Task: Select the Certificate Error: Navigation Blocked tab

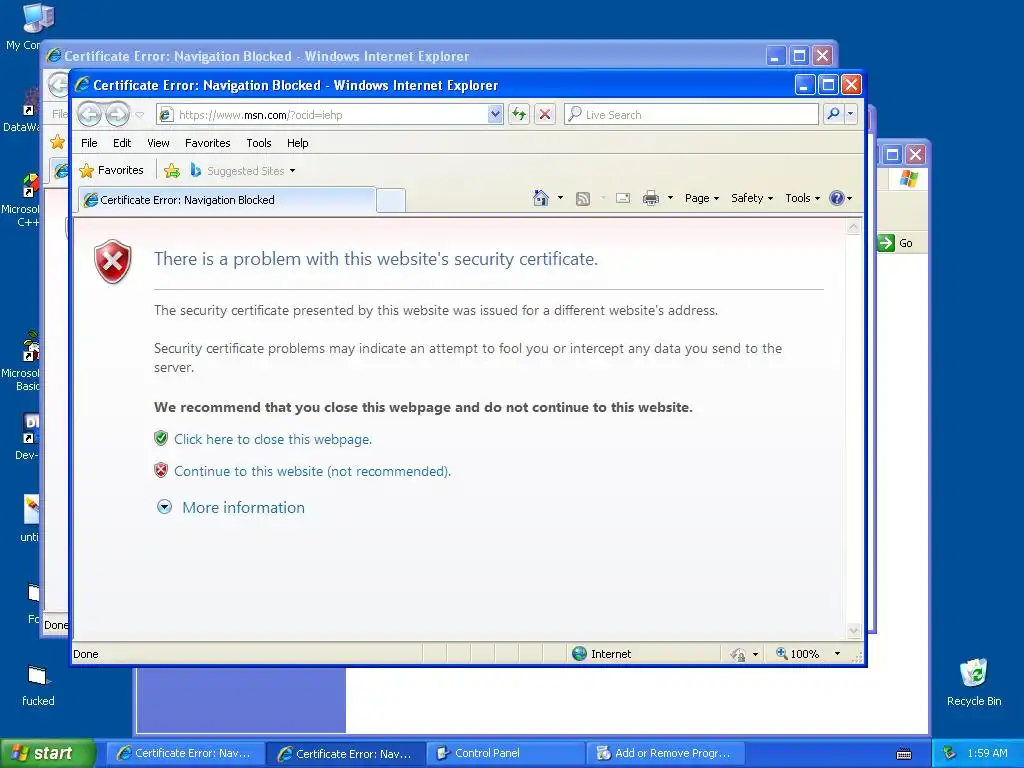Action: point(227,200)
